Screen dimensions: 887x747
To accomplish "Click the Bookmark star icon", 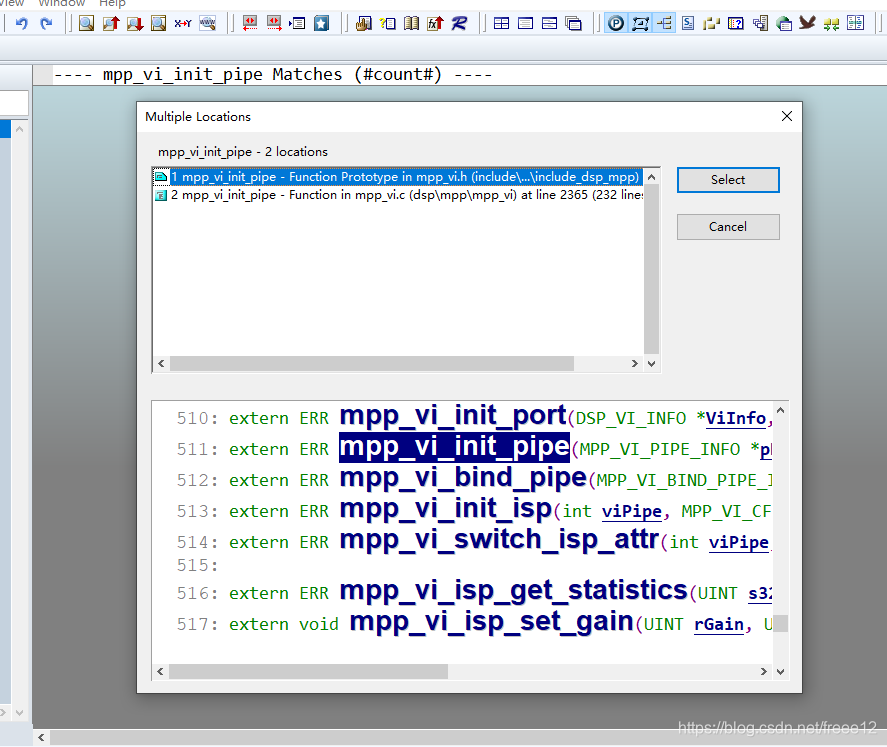I will (x=322, y=23).
